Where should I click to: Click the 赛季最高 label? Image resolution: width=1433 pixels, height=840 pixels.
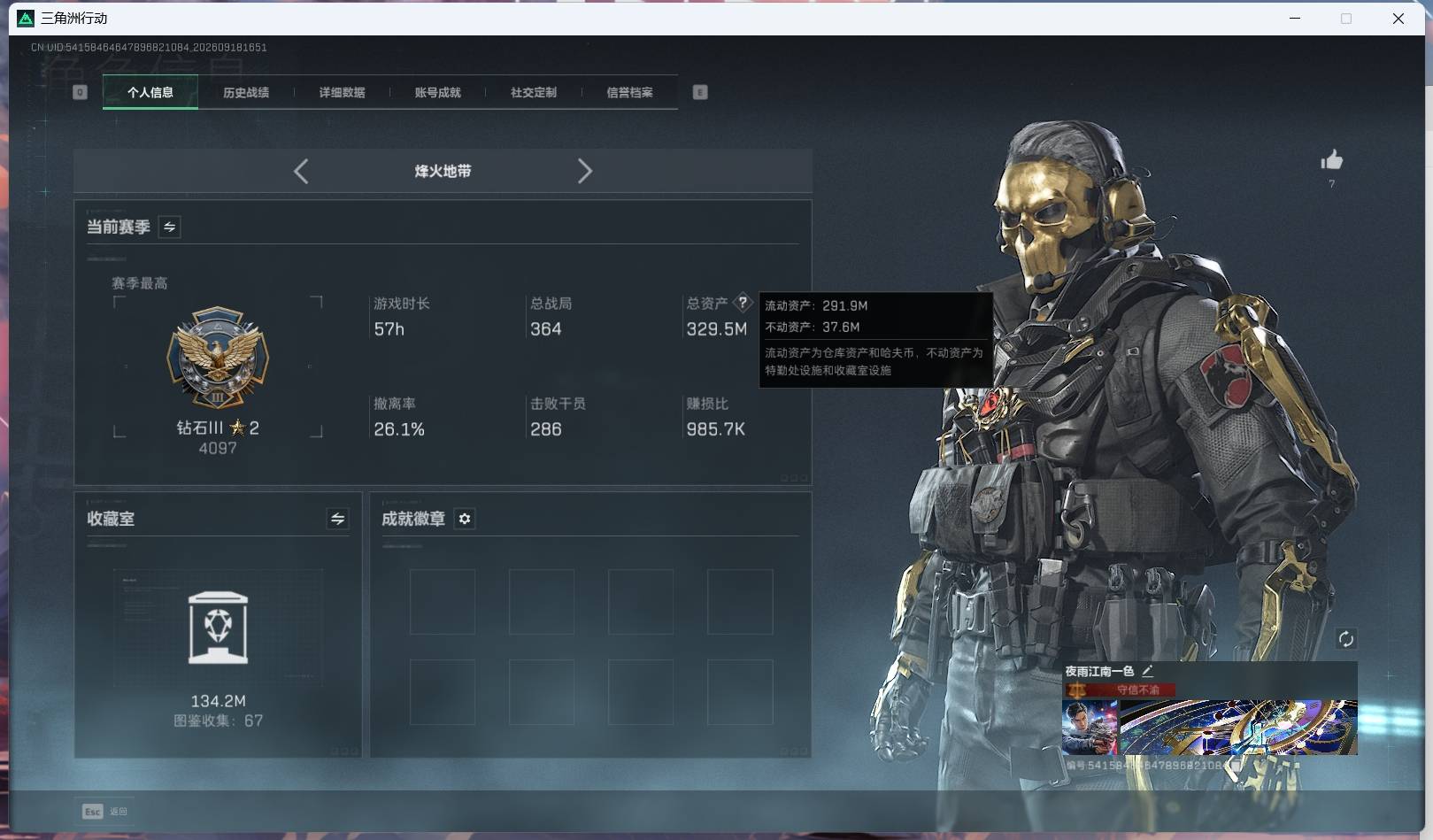pos(139,283)
